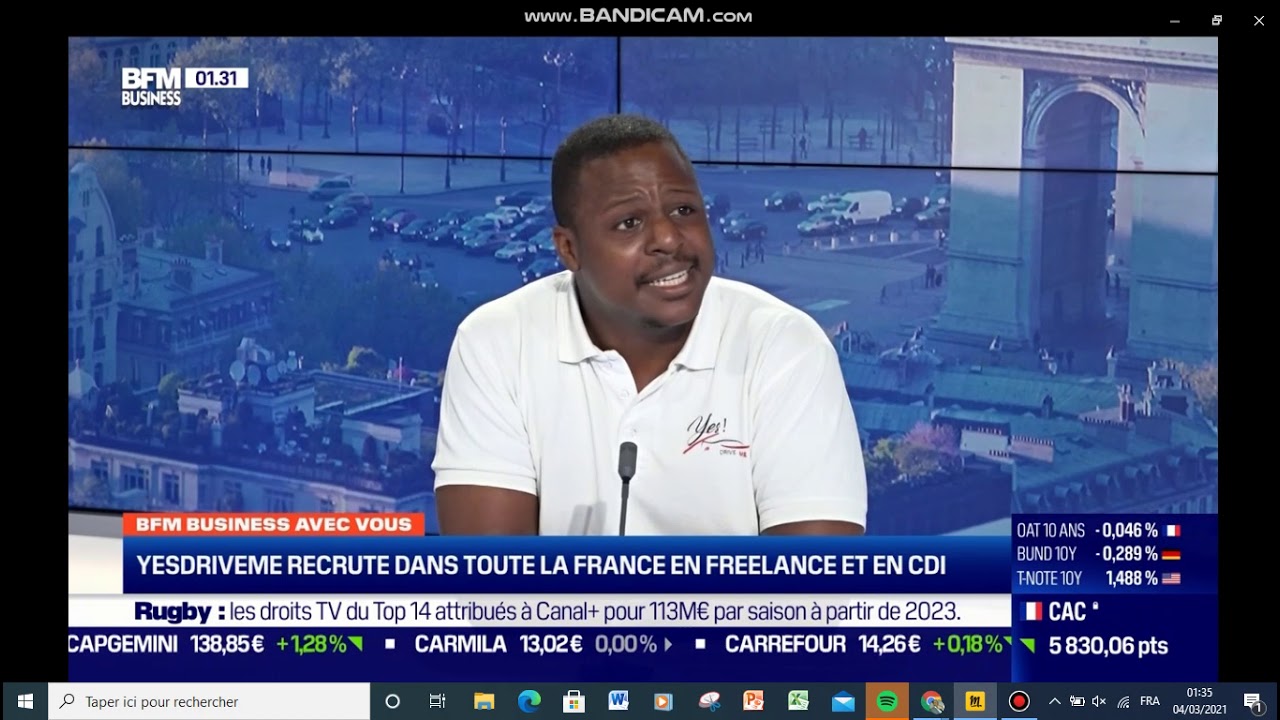Image resolution: width=1280 pixels, height=720 pixels.
Task: Open Microsoft Word from the taskbar
Action: pyautogui.click(x=618, y=701)
